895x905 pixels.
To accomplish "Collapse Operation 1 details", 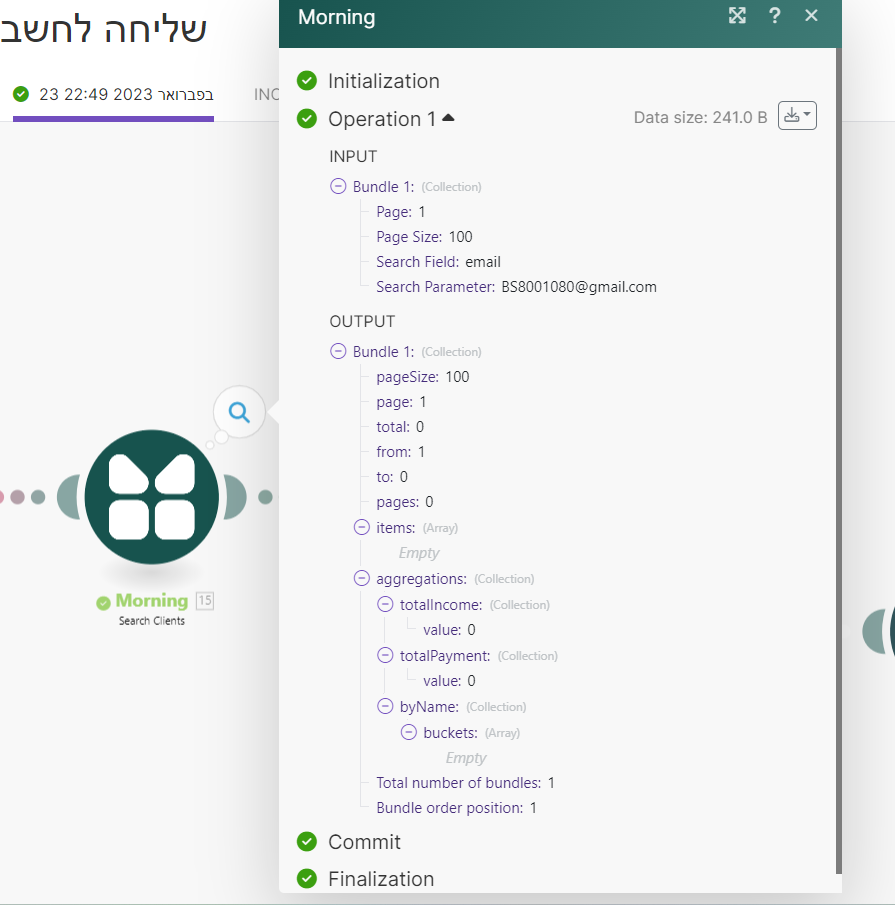I will (448, 118).
